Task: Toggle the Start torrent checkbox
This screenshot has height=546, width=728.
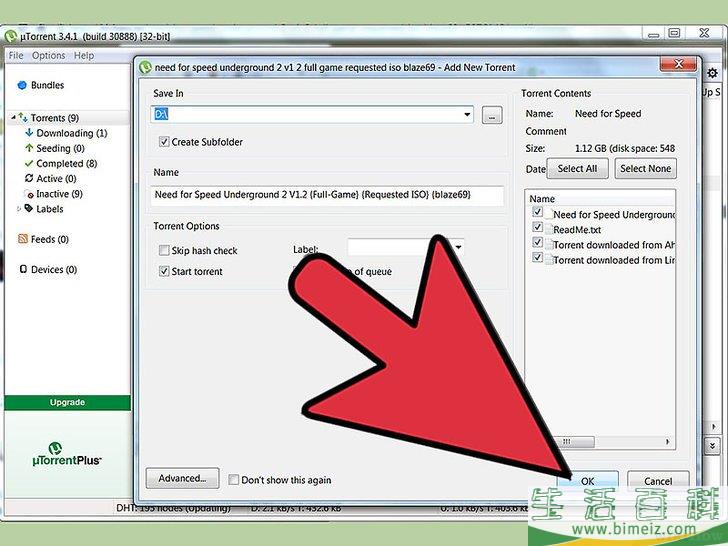Action: click(x=163, y=271)
